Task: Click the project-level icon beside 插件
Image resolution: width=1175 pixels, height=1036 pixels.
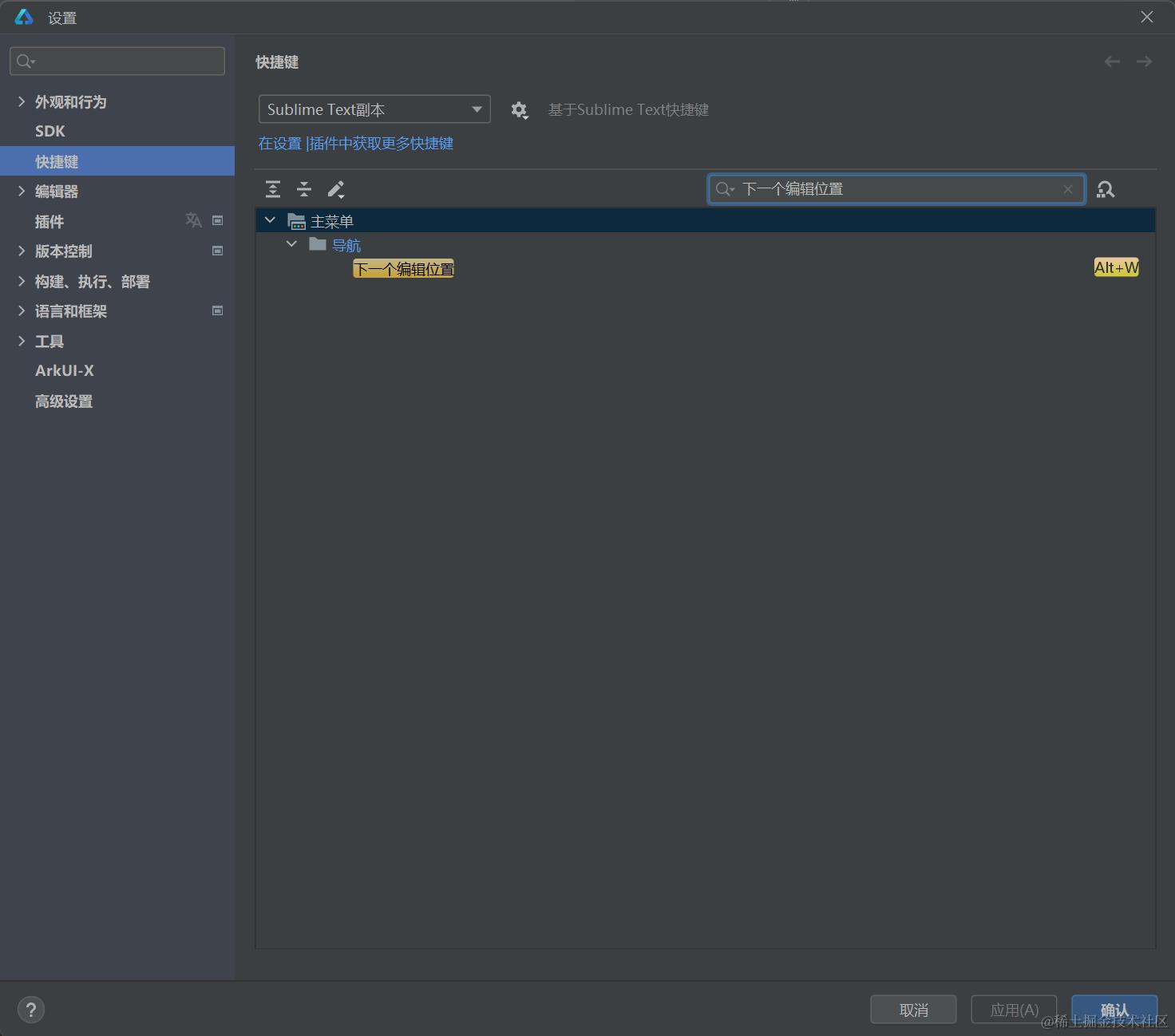Action: pos(217,220)
